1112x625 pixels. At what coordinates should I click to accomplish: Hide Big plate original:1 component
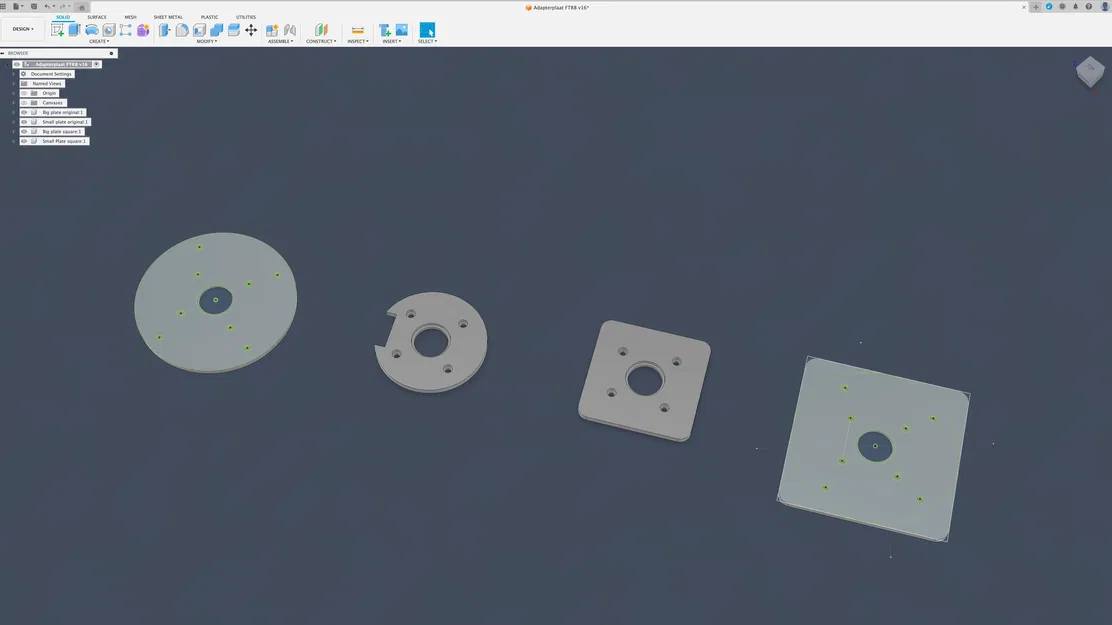click(x=24, y=112)
